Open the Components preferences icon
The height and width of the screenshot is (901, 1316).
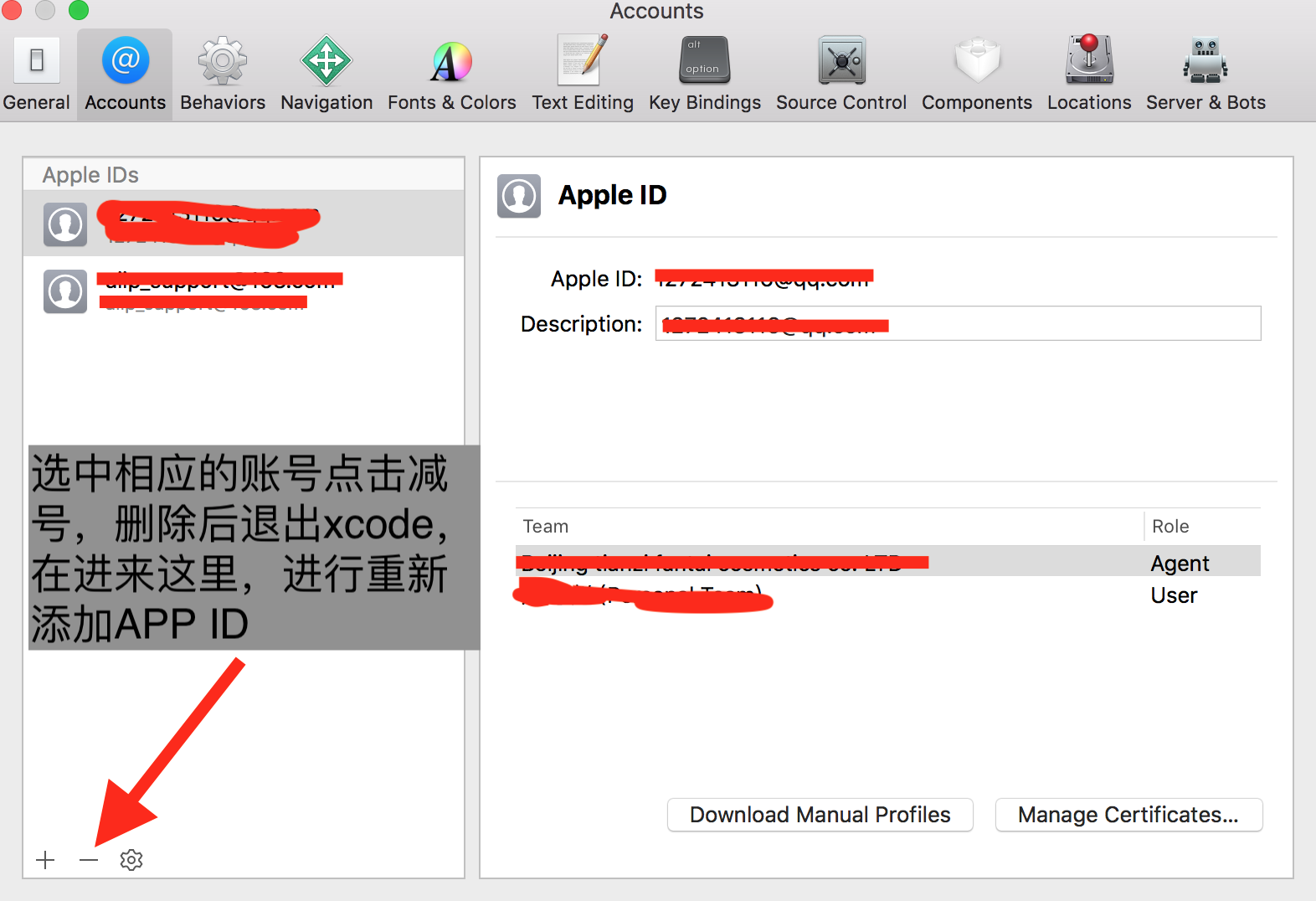coord(977,75)
